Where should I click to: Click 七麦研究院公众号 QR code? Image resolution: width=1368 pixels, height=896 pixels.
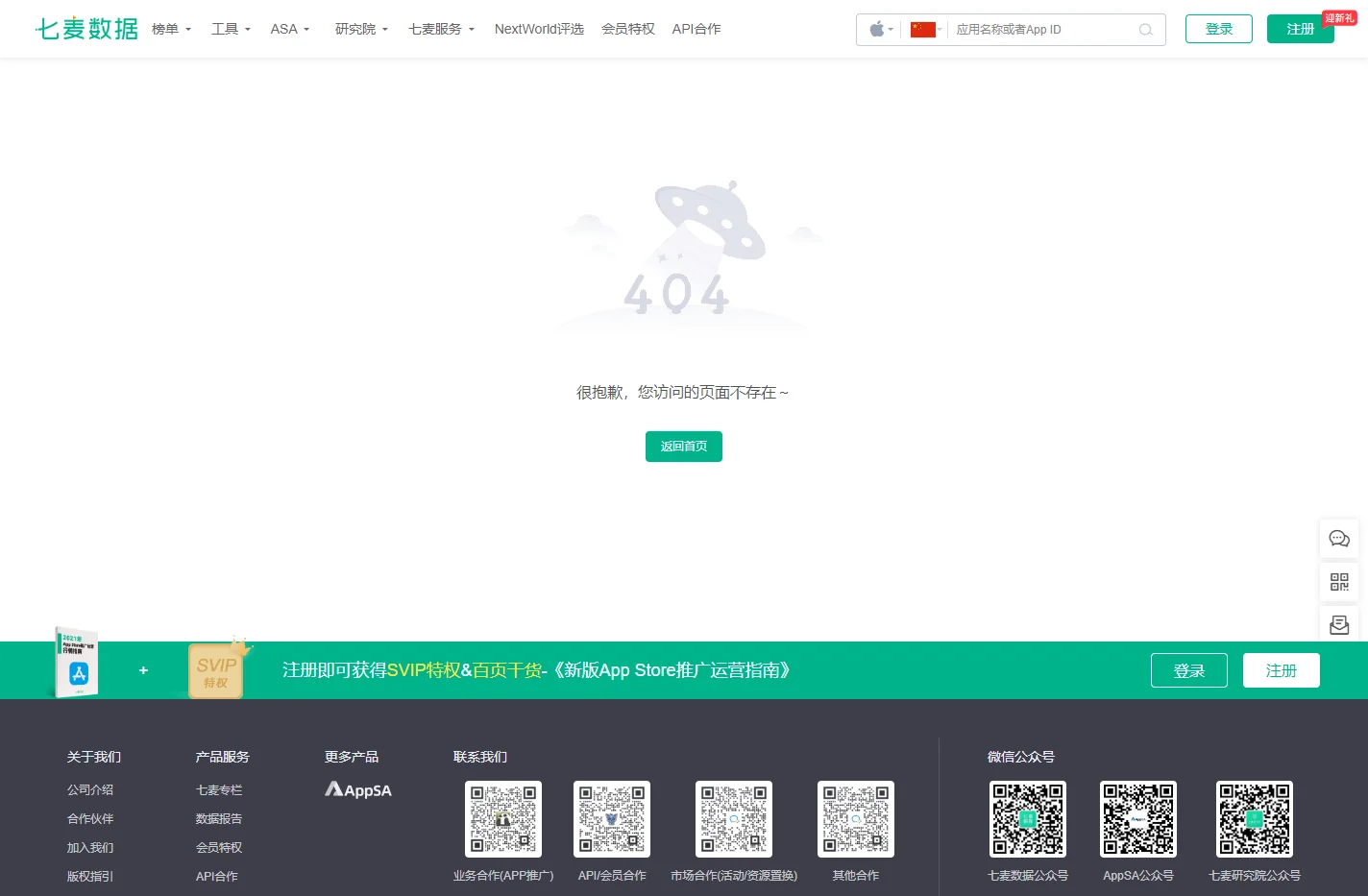[1255, 819]
